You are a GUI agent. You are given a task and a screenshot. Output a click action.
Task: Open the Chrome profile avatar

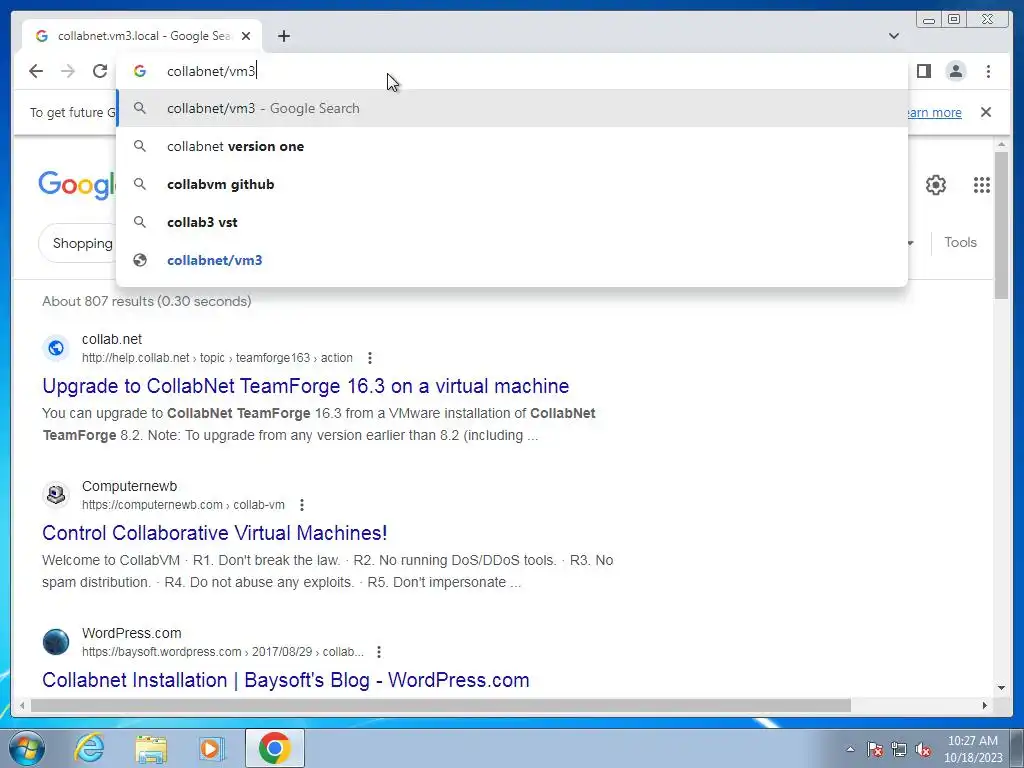tap(955, 71)
